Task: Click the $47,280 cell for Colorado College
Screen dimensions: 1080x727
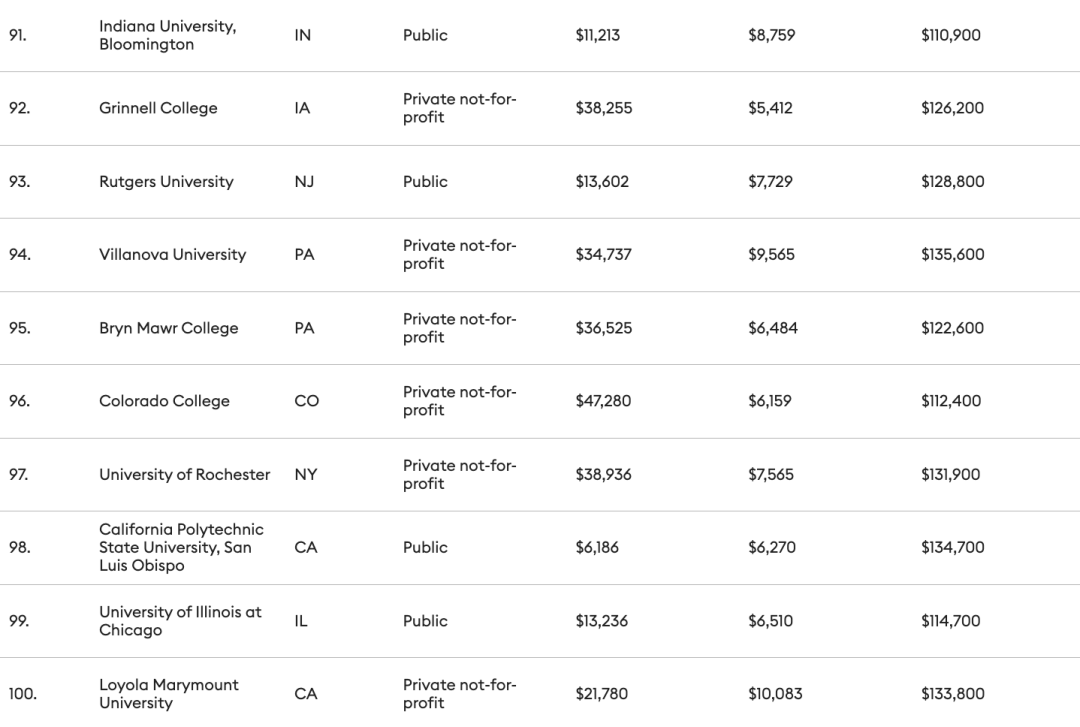Action: pyautogui.click(x=603, y=401)
